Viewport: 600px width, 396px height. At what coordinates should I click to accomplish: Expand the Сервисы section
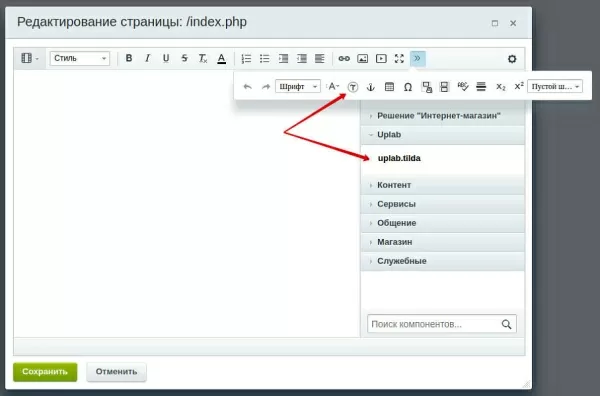443,204
